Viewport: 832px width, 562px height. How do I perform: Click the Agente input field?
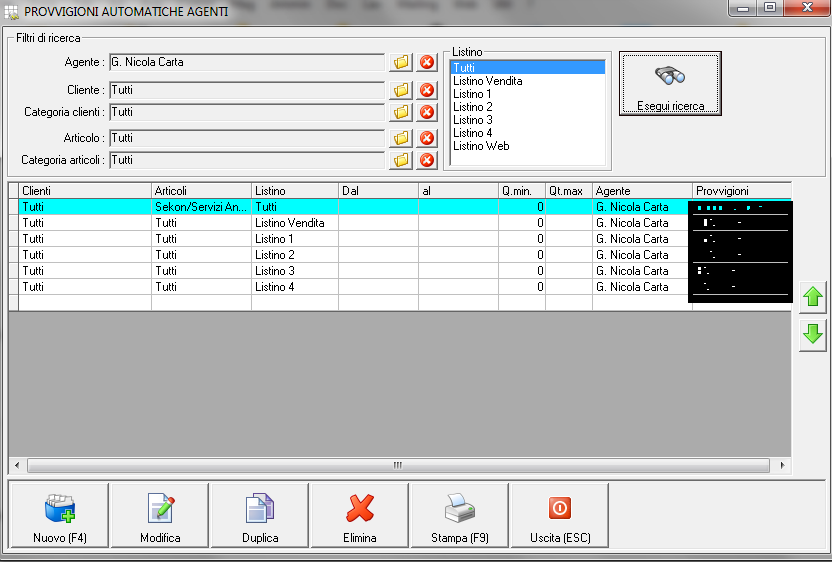[x=247, y=62]
